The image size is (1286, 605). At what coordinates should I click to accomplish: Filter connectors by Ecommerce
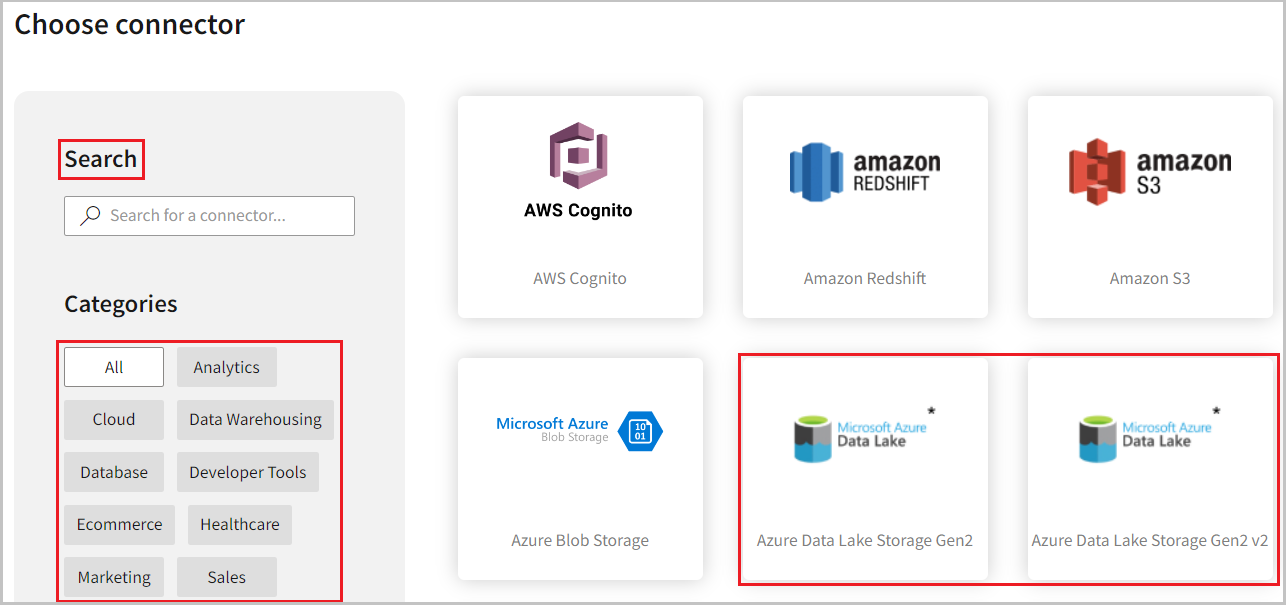pos(119,524)
